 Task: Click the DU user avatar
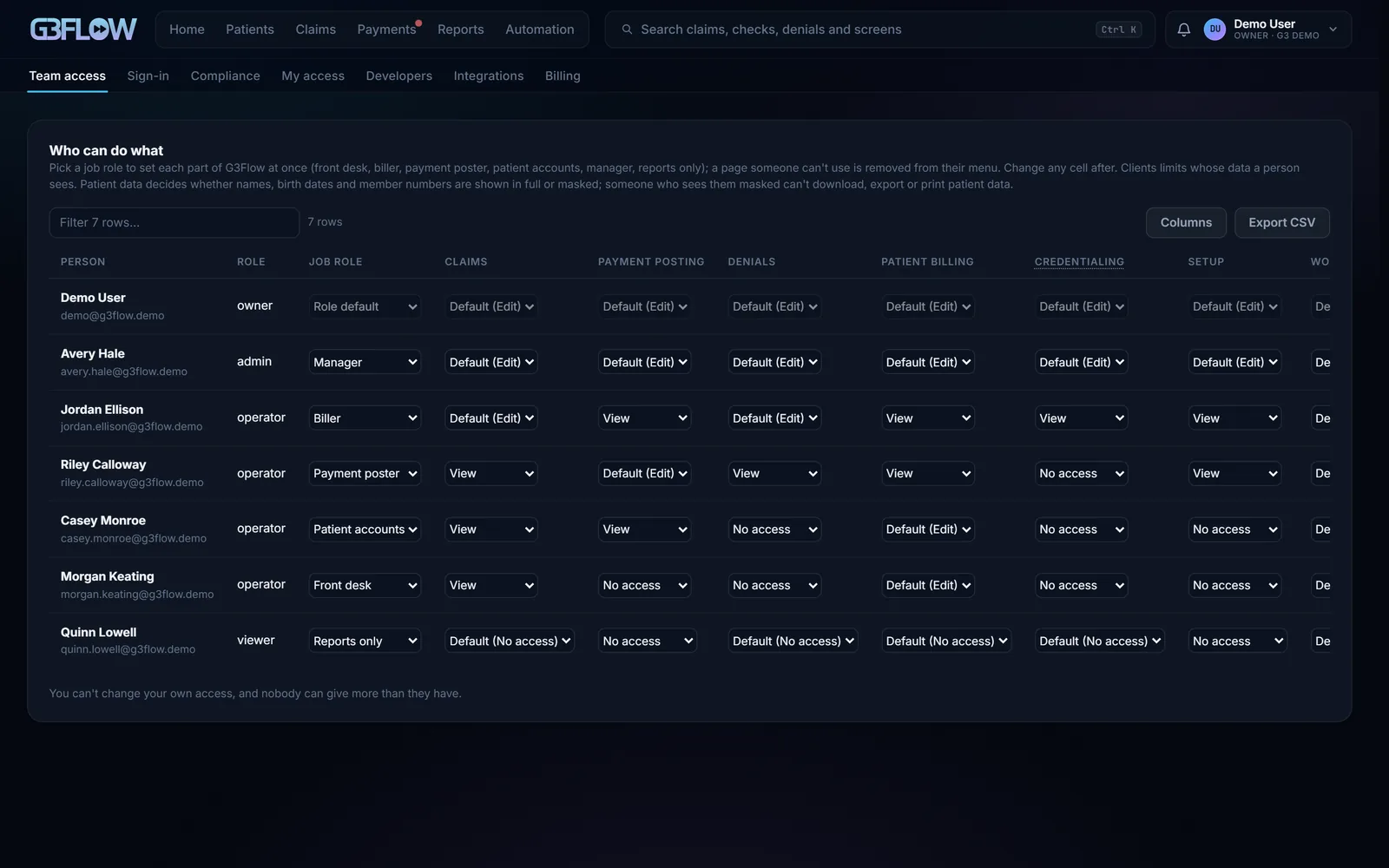[x=1215, y=30]
